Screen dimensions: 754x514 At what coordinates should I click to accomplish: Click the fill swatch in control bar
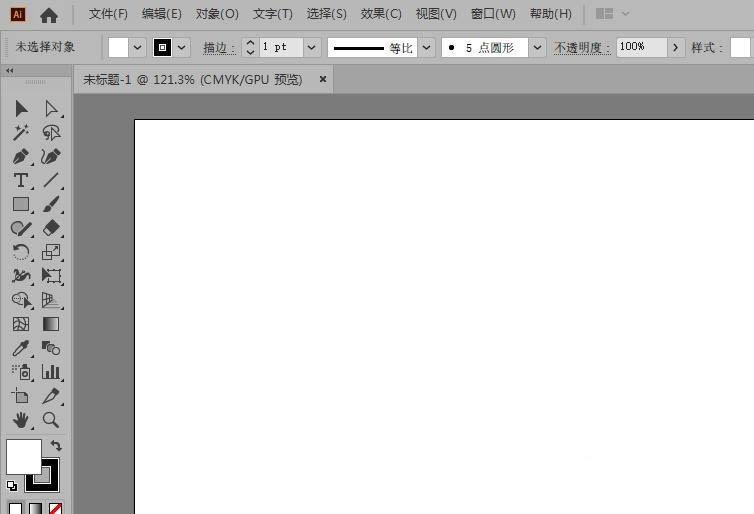pos(118,48)
